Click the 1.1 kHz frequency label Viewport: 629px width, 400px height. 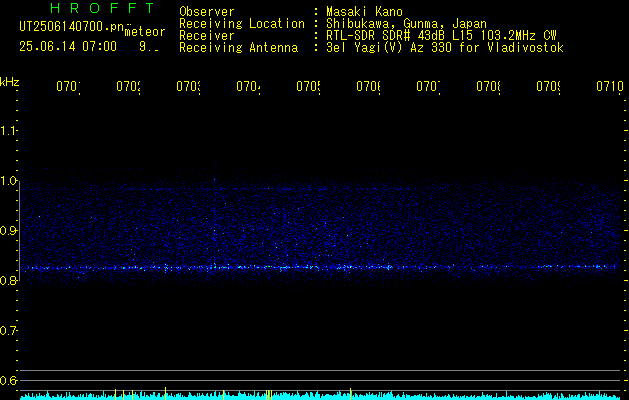[8, 131]
